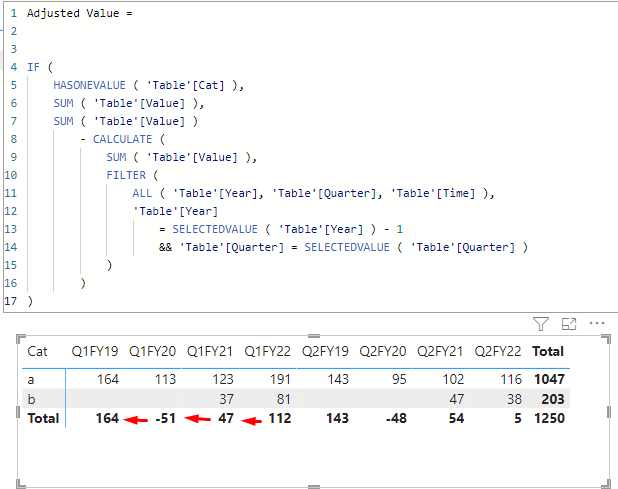Select row header a
Screen dimensions: 618x489
click(x=31, y=379)
